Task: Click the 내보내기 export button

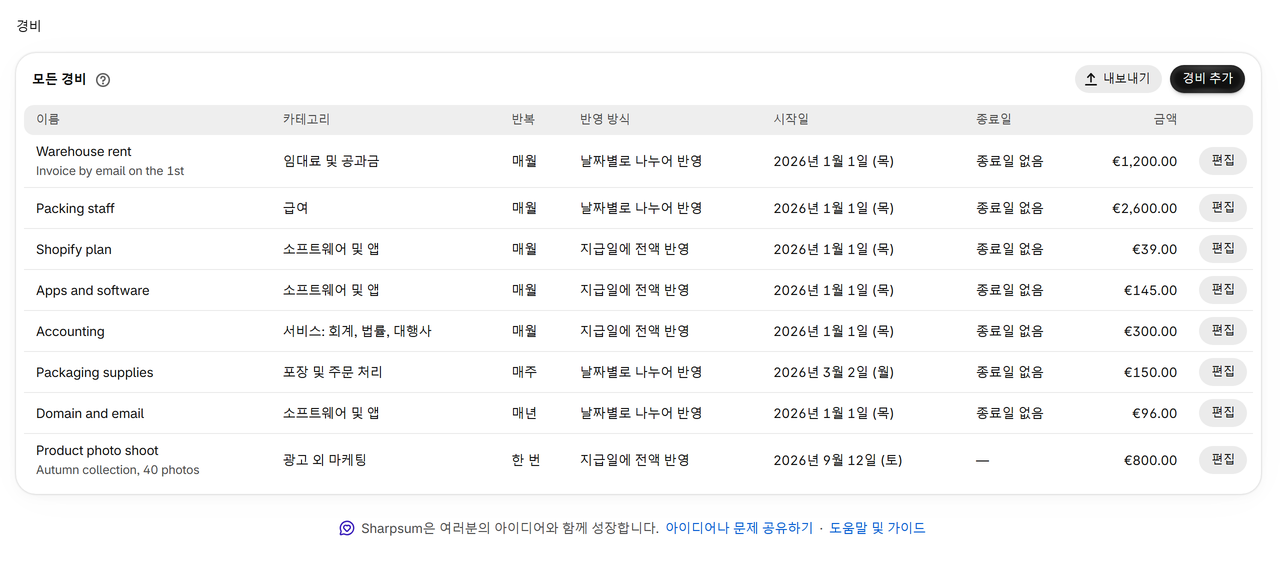Action: tap(1118, 79)
